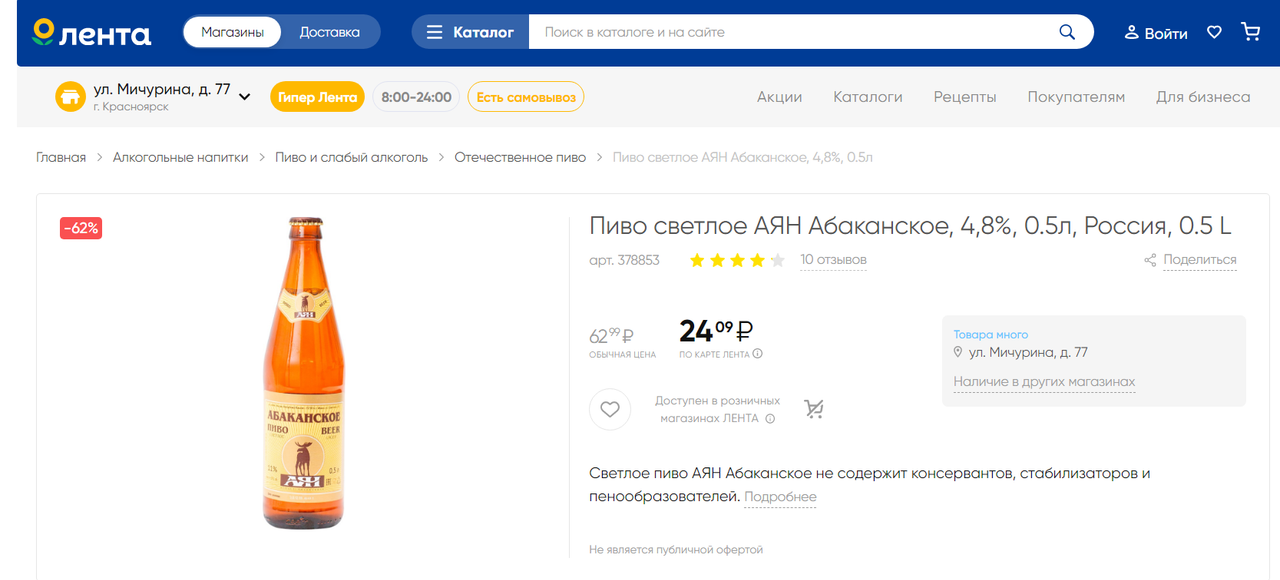The width and height of the screenshot is (1280, 580).
Task: Go to Отечественное пиво breadcrumb
Action: pos(520,157)
